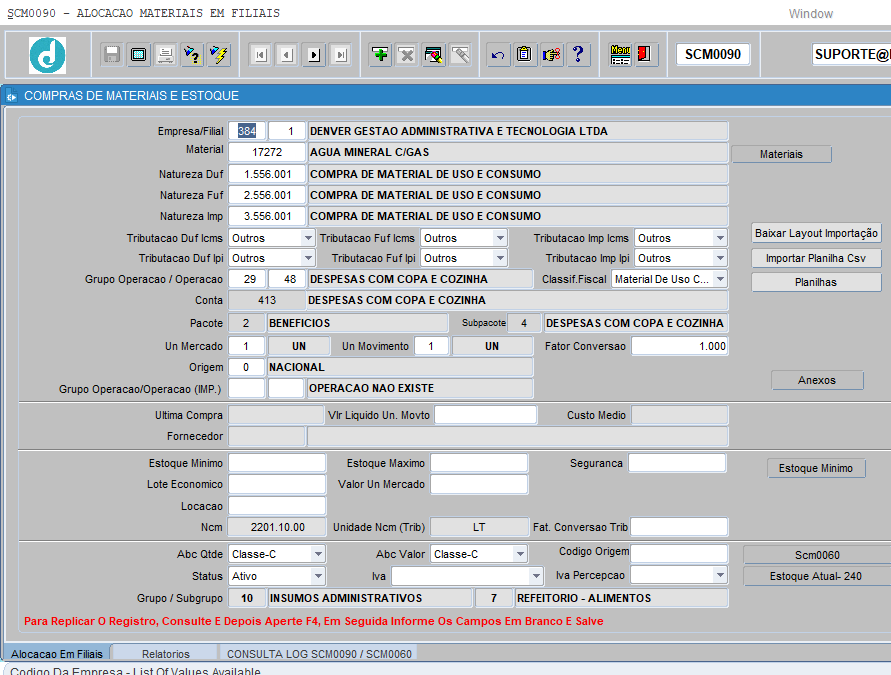This screenshot has height=675, width=891.
Task: Click the Save floppy disk icon
Action: [112, 55]
